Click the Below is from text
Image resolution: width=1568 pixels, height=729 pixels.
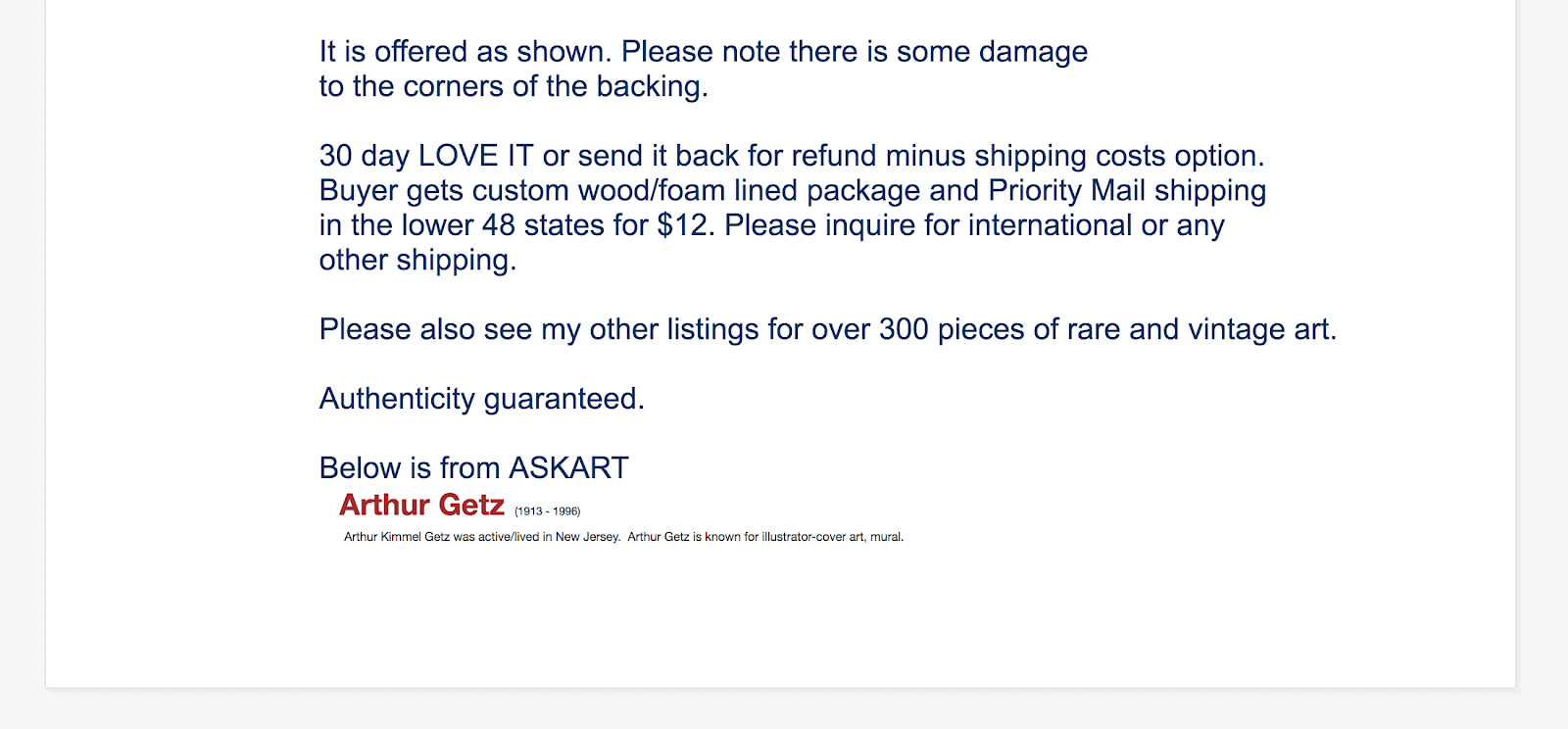tap(410, 468)
